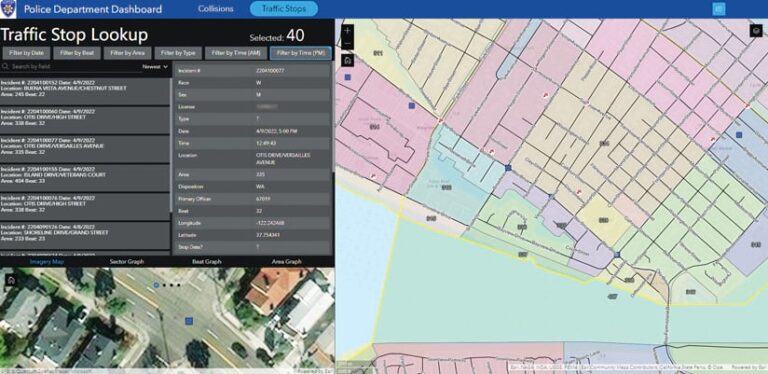
Task: Select incident 2204100077 at Otis Drive/Versailles Avenue
Action: [85, 149]
